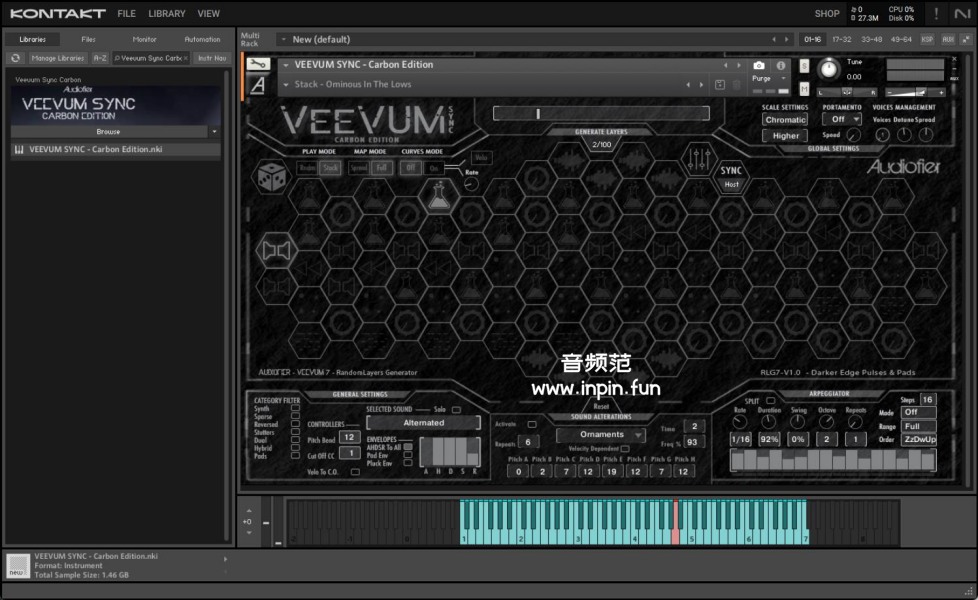Open Arpeggiator Mode dropdown

tap(919, 412)
